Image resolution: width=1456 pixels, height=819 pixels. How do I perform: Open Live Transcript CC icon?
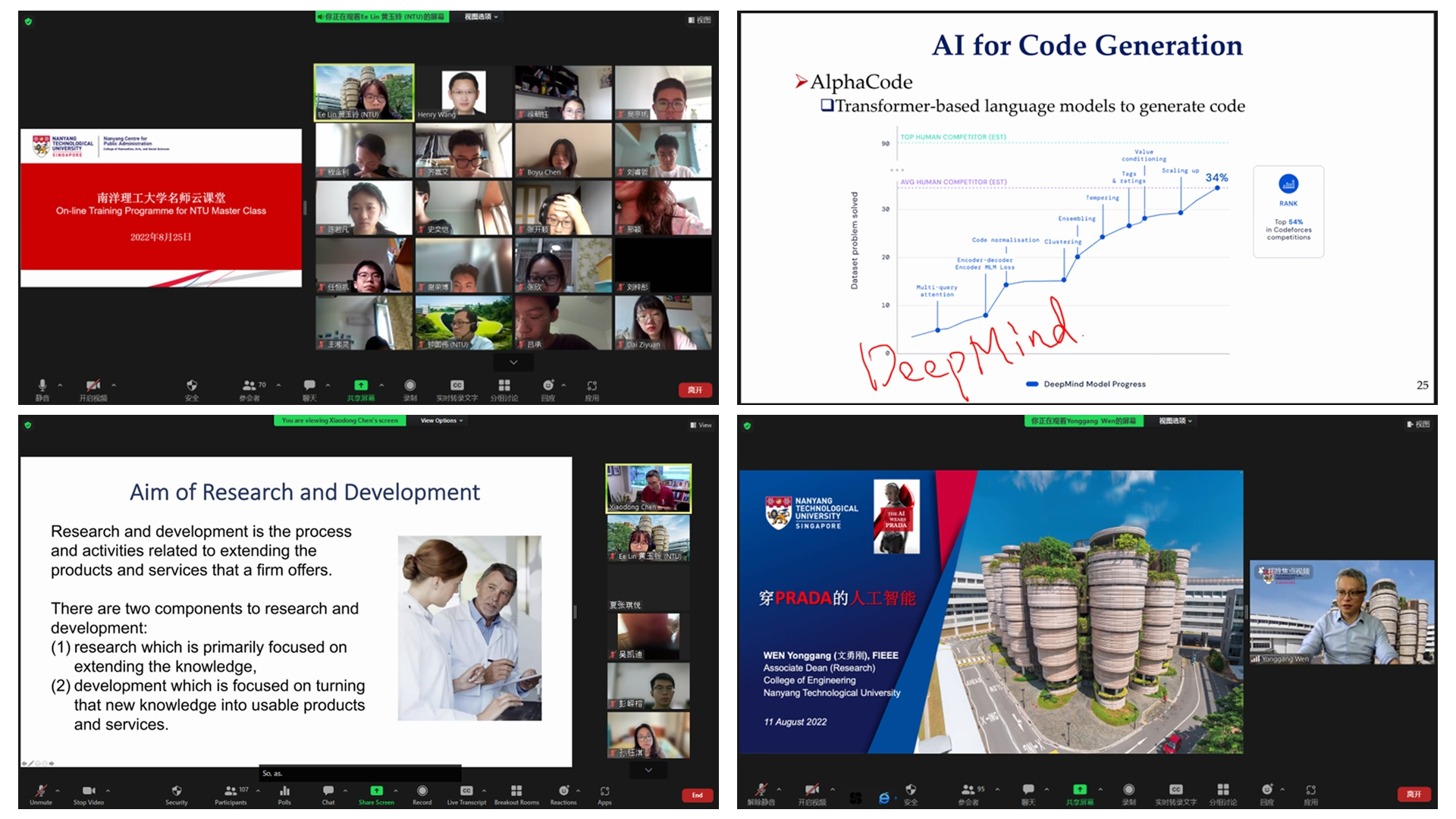tap(466, 791)
